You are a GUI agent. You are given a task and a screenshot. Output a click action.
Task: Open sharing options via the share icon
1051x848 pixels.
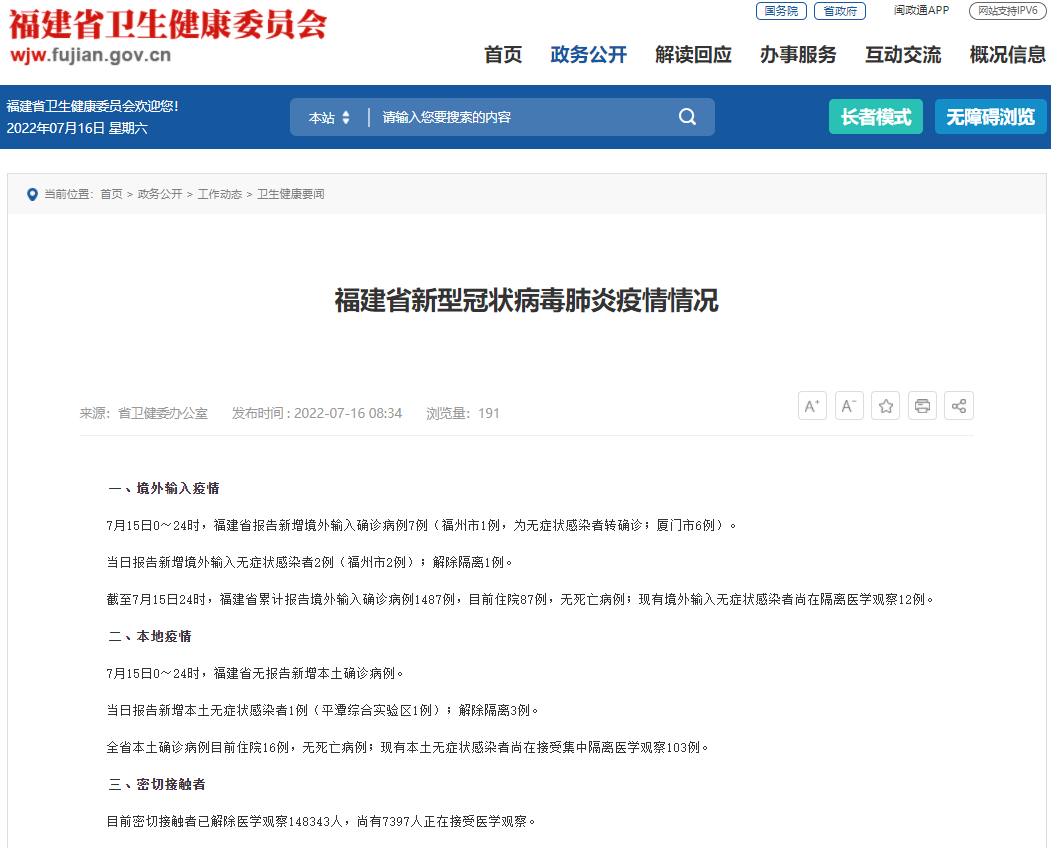click(959, 405)
